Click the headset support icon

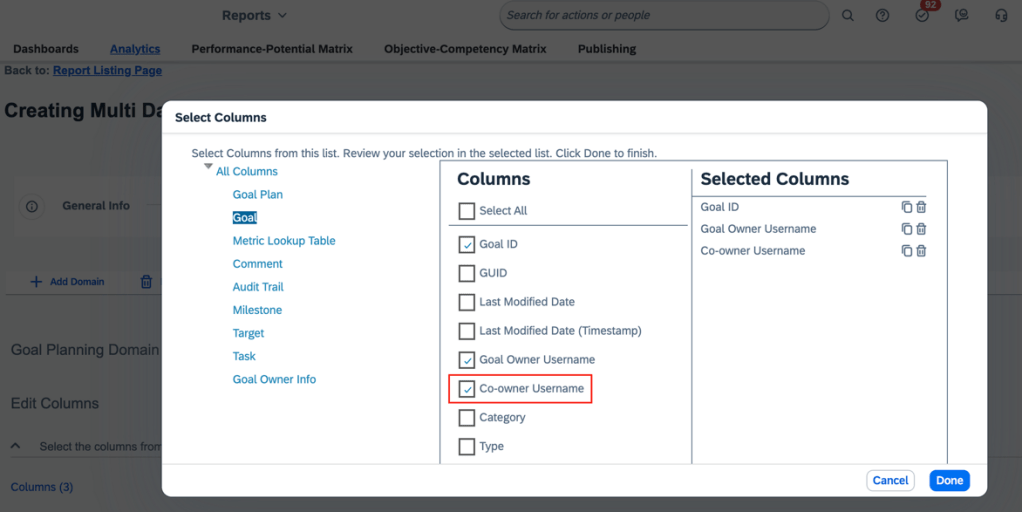coord(1001,16)
